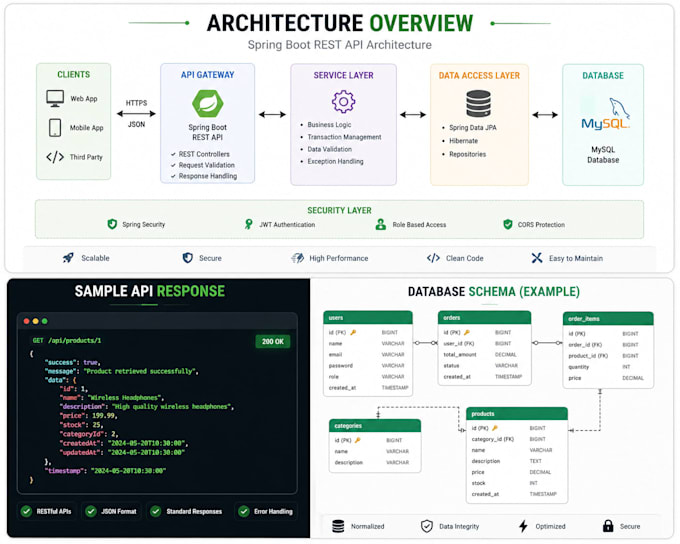Click the "Wireless Headphones" name value
The width and height of the screenshot is (680, 544).
coord(125,397)
